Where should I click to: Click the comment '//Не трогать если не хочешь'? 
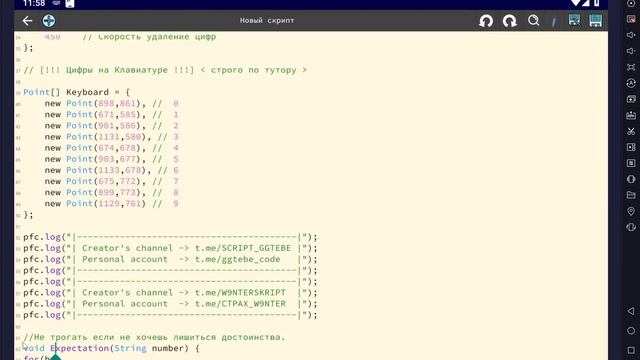pos(154,337)
